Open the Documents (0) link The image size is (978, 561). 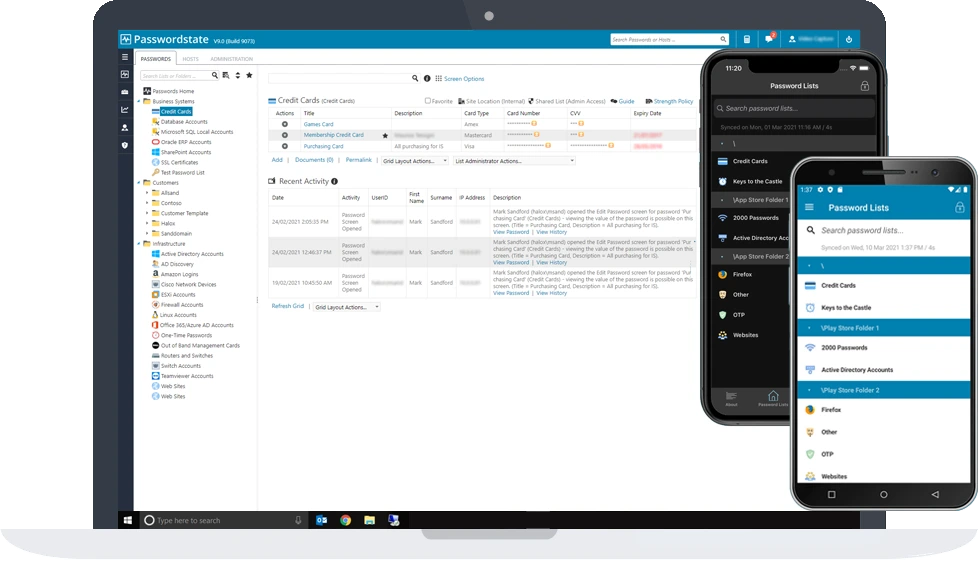[x=314, y=160]
